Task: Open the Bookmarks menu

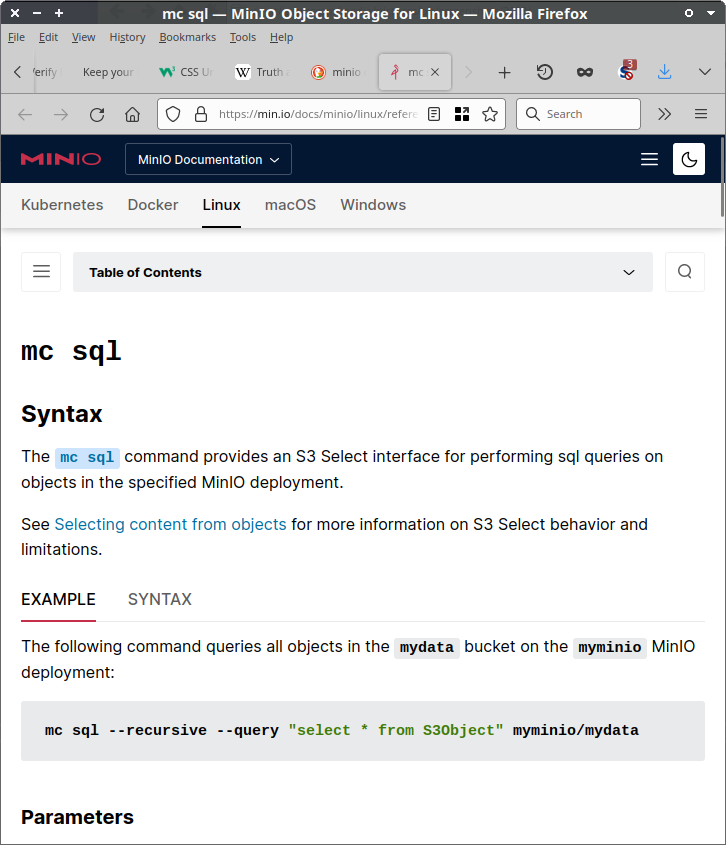Action: (x=187, y=37)
